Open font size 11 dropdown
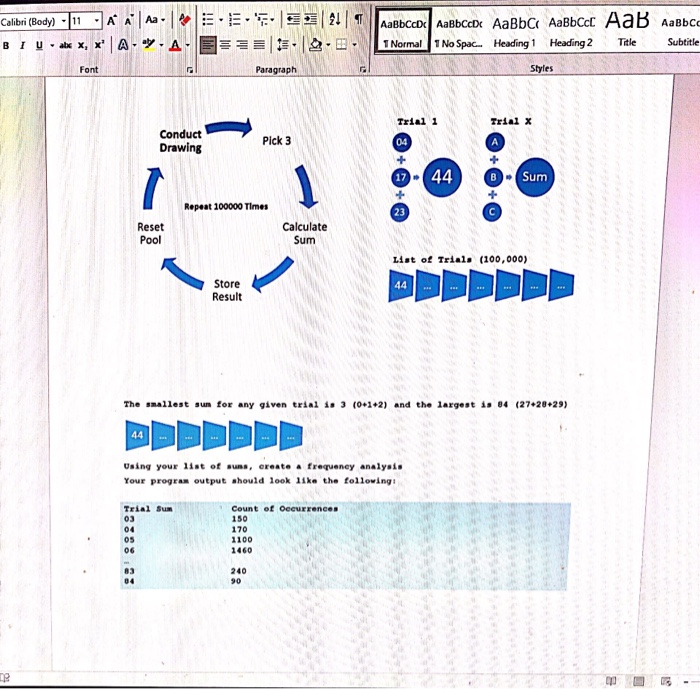 tap(96, 21)
